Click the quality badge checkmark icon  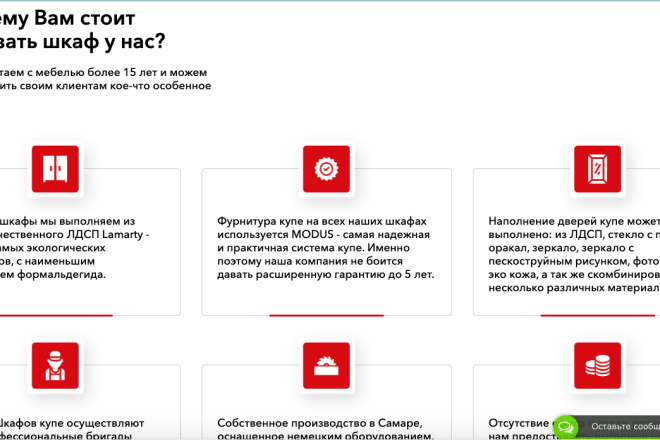[x=326, y=169]
